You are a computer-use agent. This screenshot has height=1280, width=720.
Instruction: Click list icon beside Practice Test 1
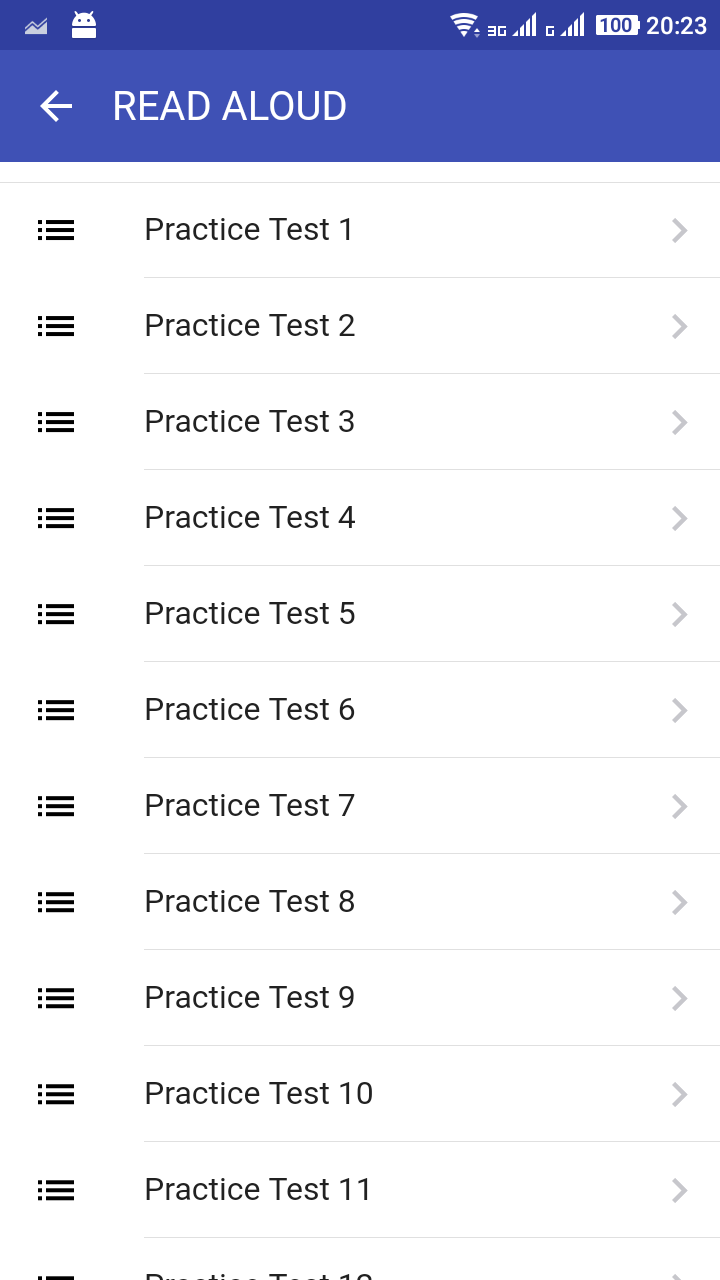pos(56,230)
